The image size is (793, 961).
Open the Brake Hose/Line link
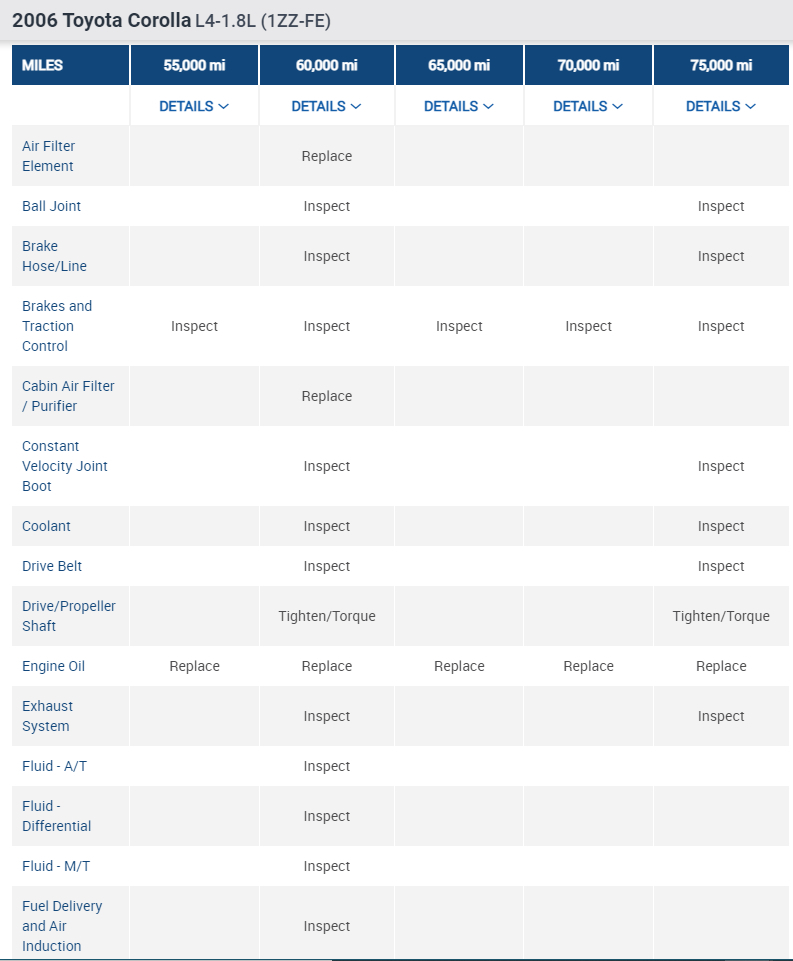coord(54,256)
